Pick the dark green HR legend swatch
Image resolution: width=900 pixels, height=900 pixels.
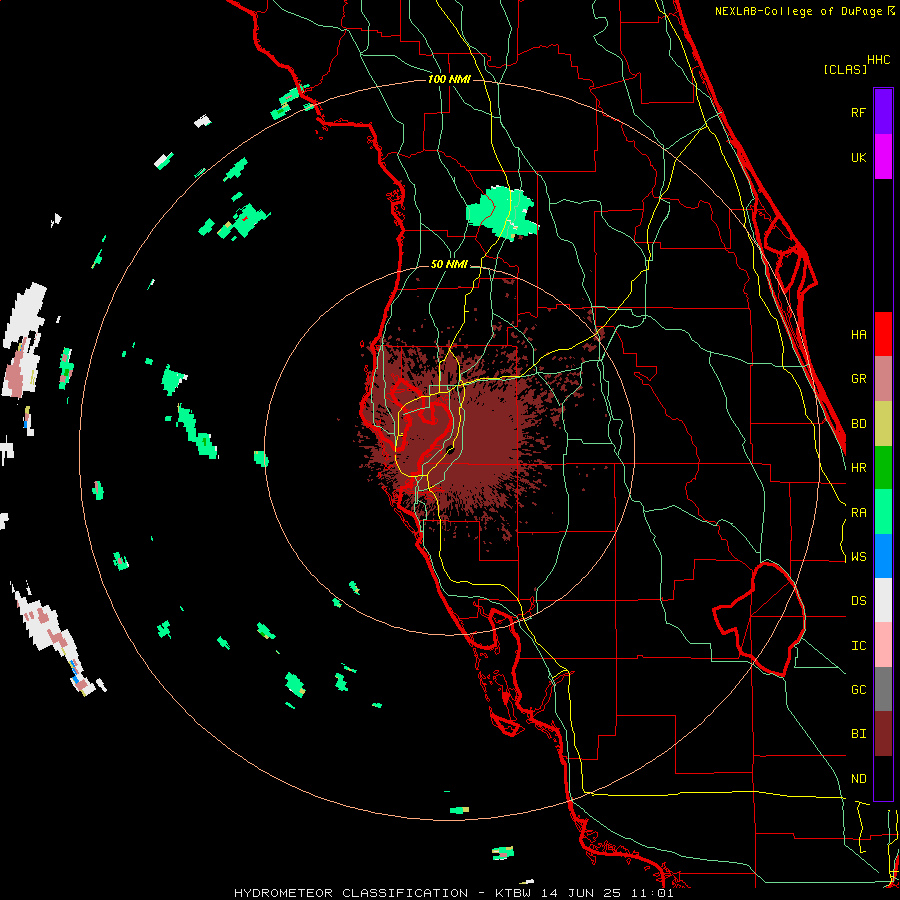[883, 468]
